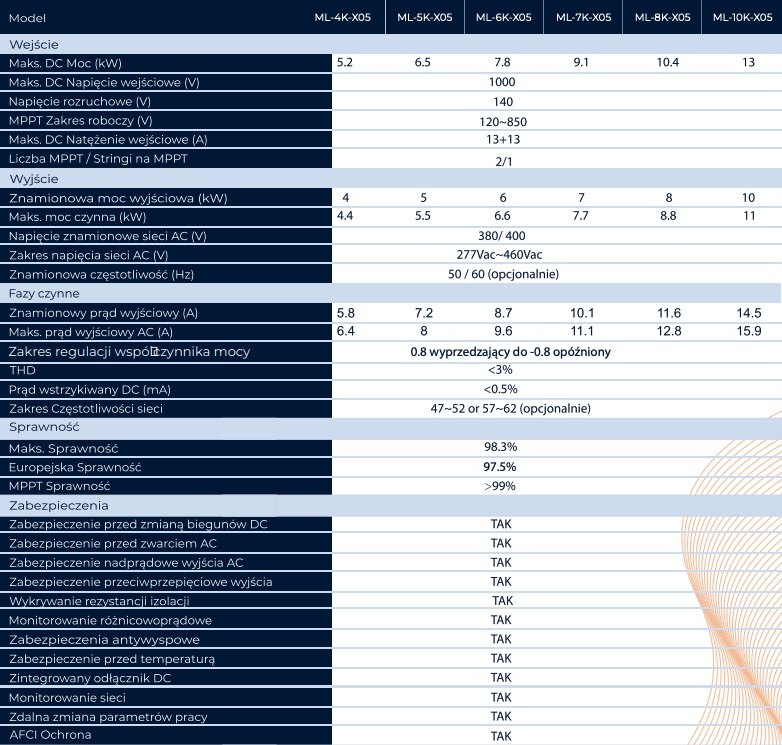Select the "Fazy czynne" section header

tap(44, 294)
